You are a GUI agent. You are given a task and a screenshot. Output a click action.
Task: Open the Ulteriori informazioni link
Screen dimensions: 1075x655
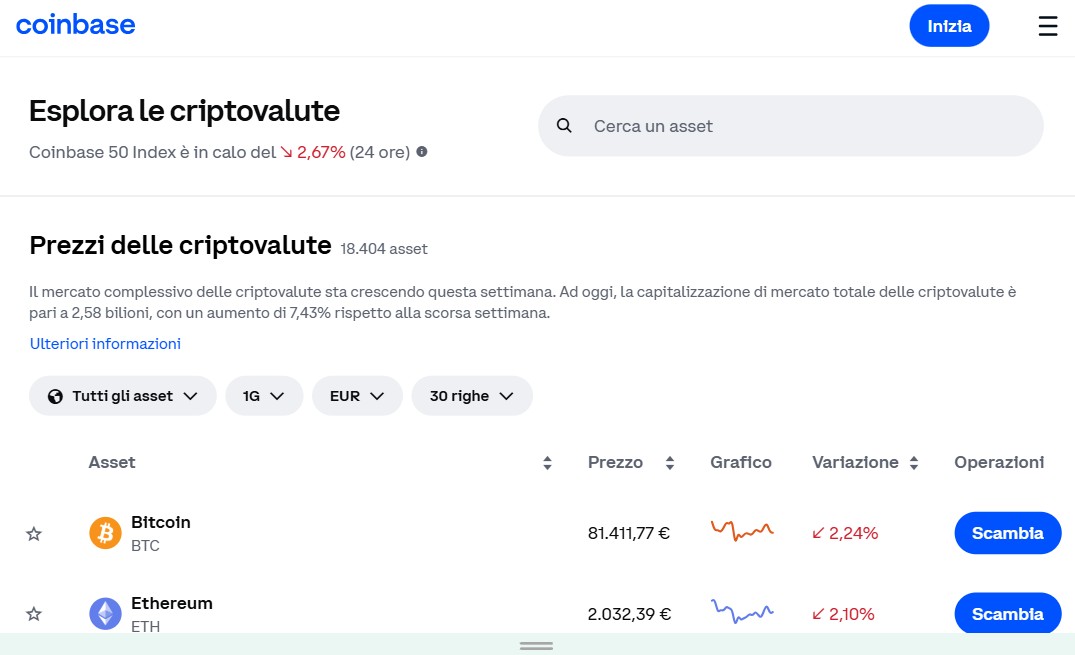pyautogui.click(x=105, y=344)
